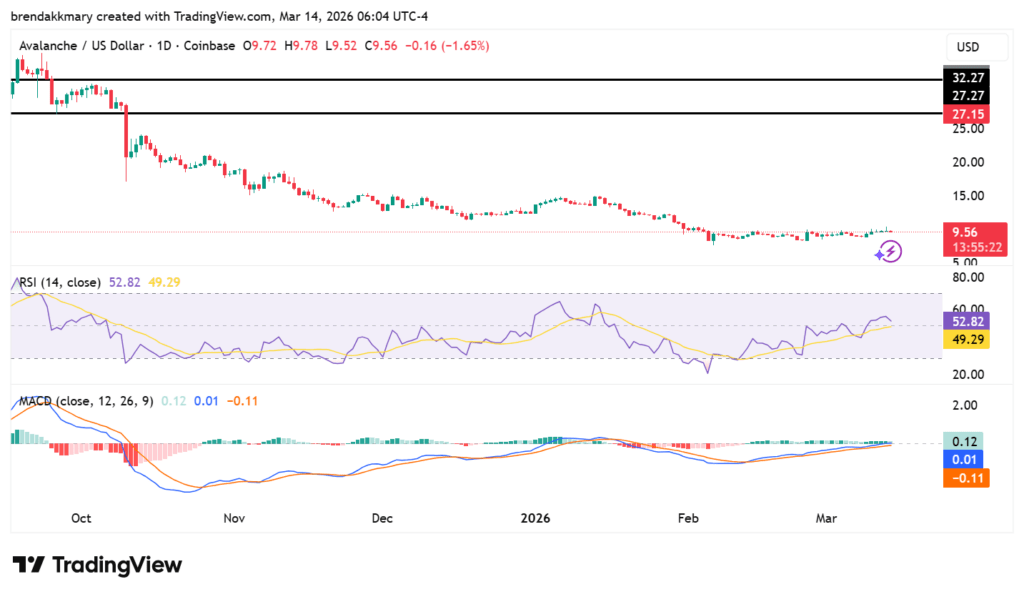Image resolution: width=1024 pixels, height=597 pixels.
Task: Open the Coinbase exchange selector
Action: point(210,45)
